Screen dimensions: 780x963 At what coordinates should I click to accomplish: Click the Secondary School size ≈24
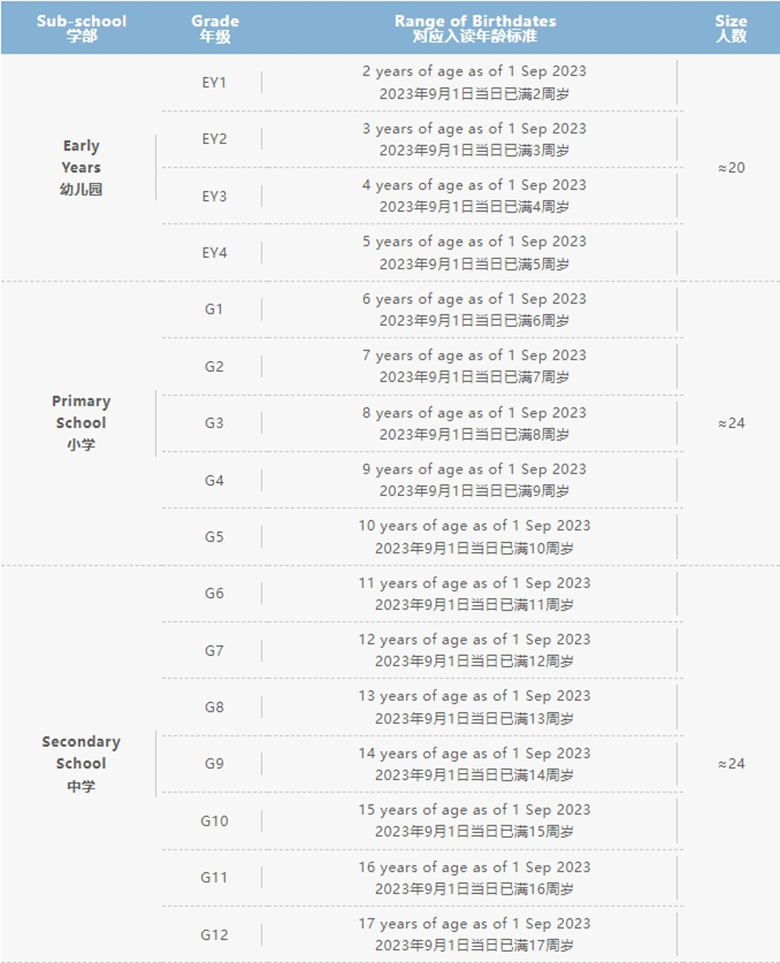point(731,764)
